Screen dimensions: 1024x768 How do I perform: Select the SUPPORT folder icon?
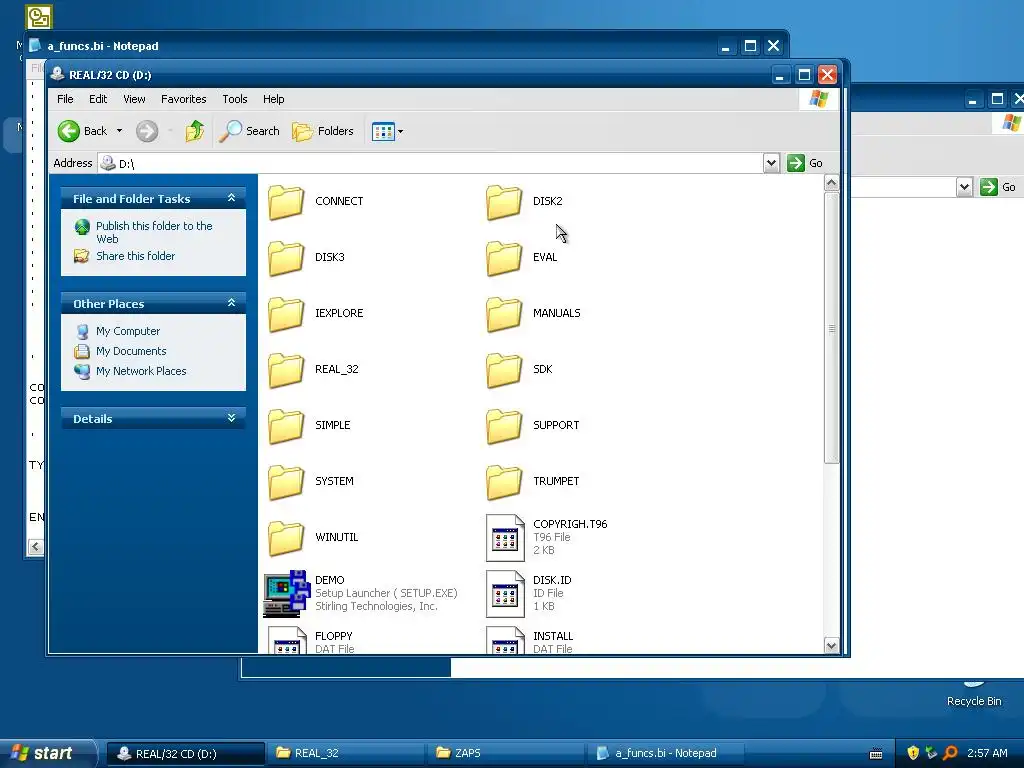pos(504,426)
